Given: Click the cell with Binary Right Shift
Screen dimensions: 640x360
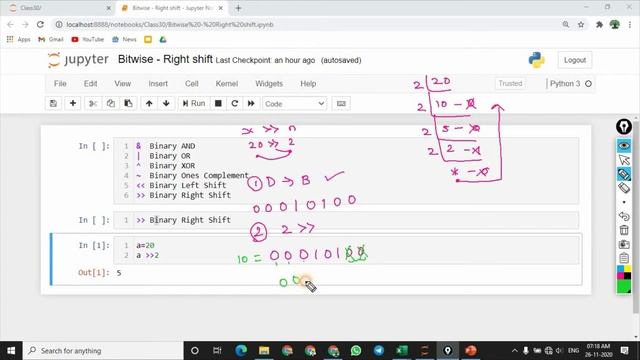Looking at the screenshot, I should coord(346,220).
